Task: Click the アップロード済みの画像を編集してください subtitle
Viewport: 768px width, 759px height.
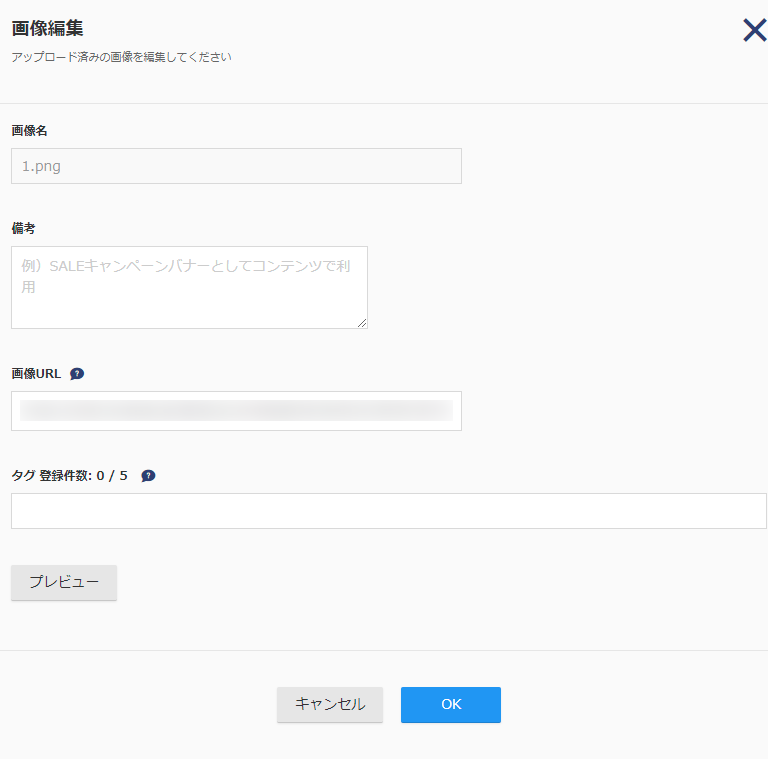Action: (x=121, y=57)
